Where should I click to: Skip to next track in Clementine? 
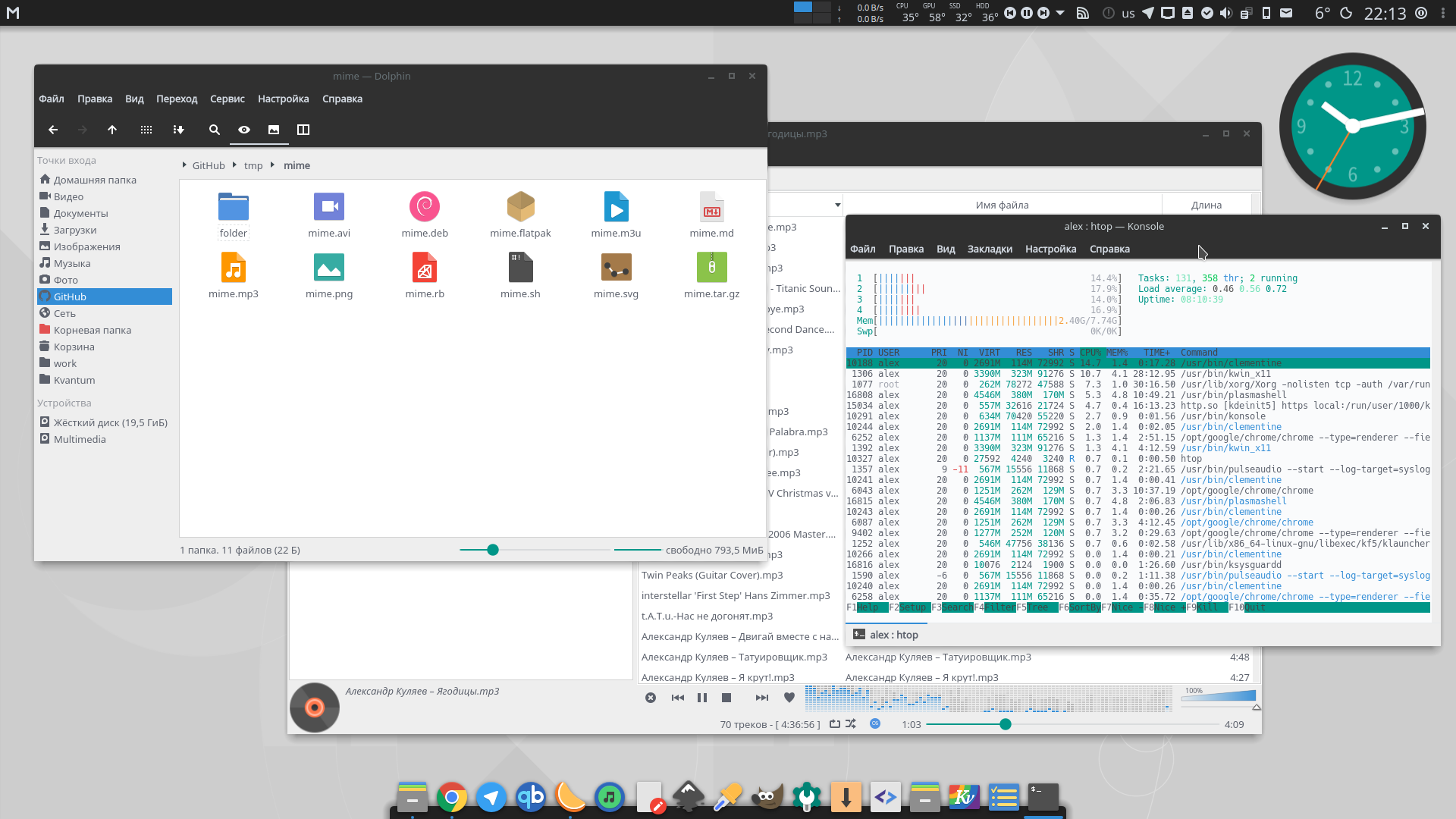(x=762, y=698)
